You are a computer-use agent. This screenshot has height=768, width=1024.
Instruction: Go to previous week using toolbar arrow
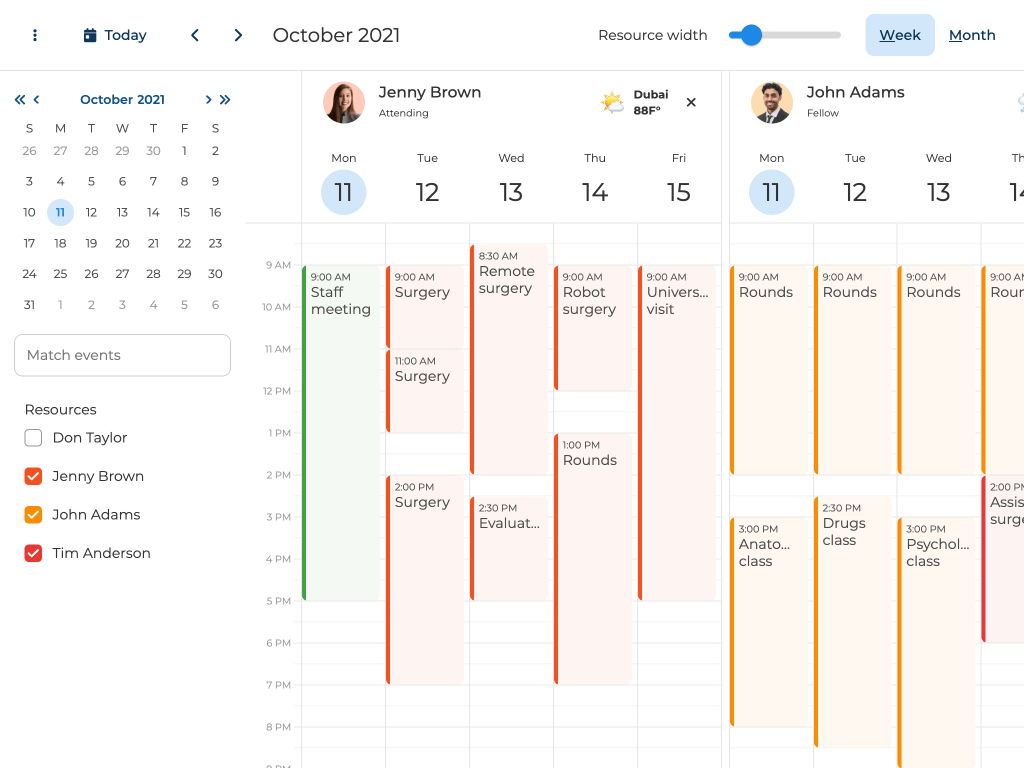tap(195, 35)
